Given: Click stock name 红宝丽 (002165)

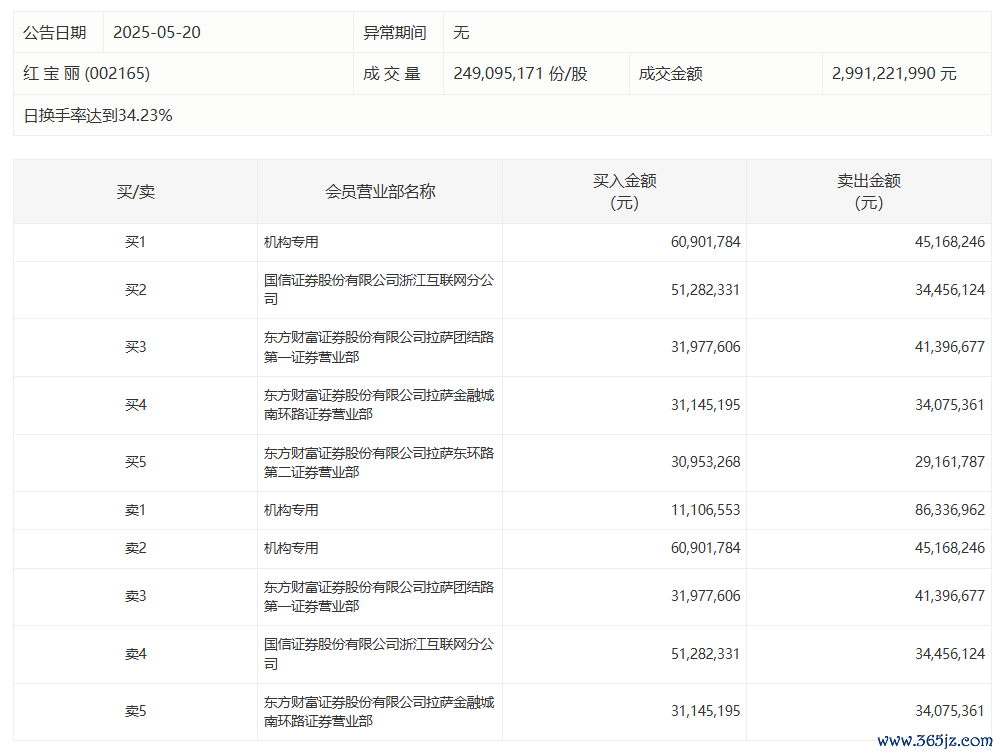Looking at the screenshot, I should pos(87,73).
